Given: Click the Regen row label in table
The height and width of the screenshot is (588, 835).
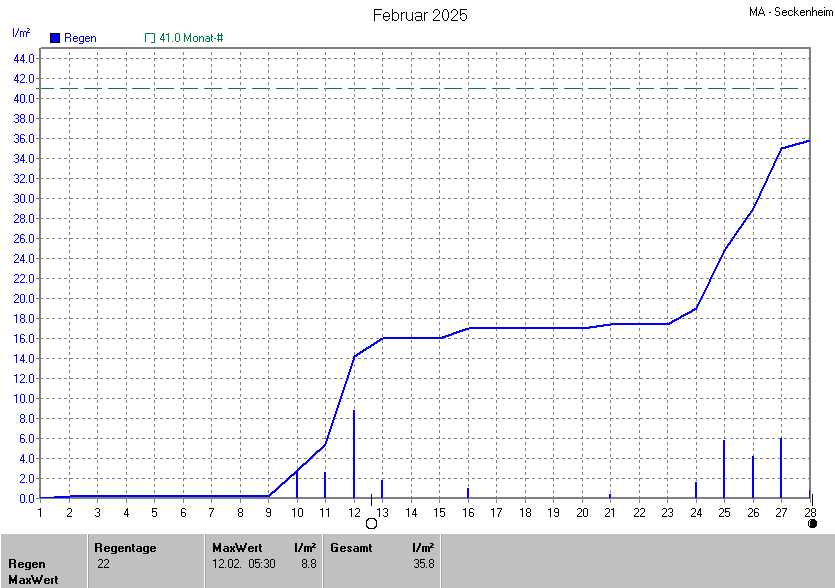Looking at the screenshot, I should point(26,564).
